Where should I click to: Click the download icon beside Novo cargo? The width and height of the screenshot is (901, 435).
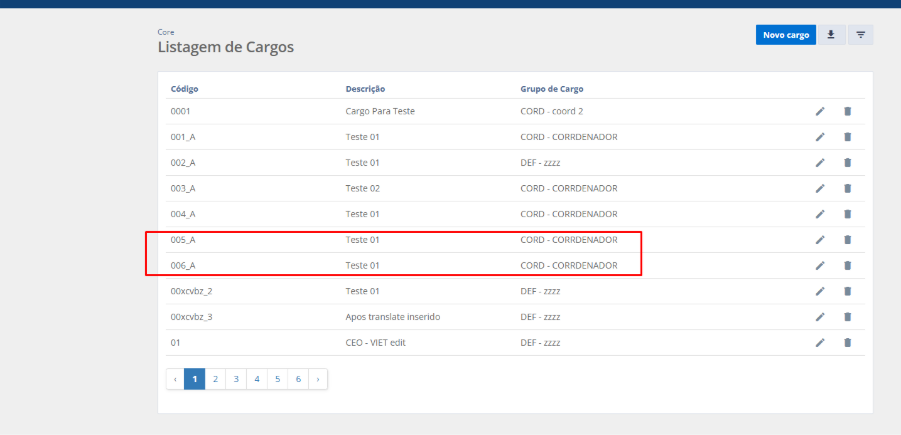[x=831, y=35]
